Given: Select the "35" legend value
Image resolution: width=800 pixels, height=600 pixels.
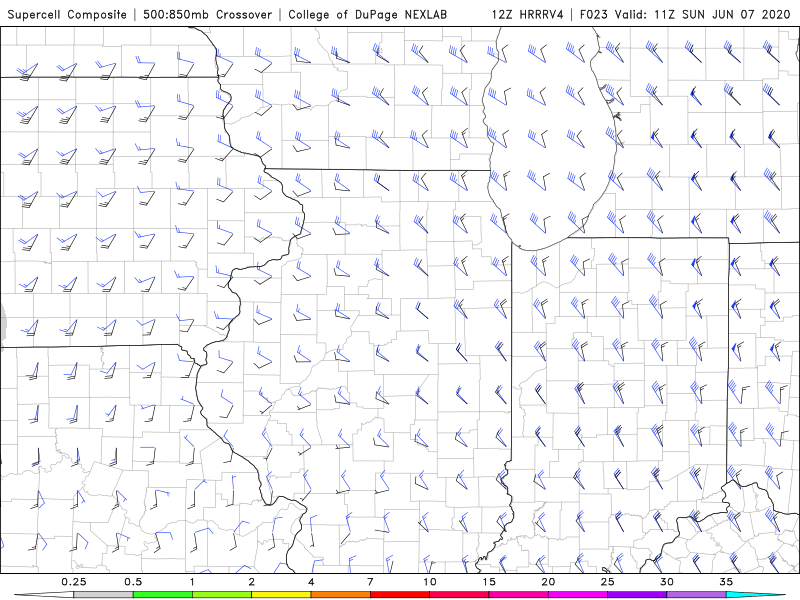Looking at the screenshot, I should click(726, 582).
